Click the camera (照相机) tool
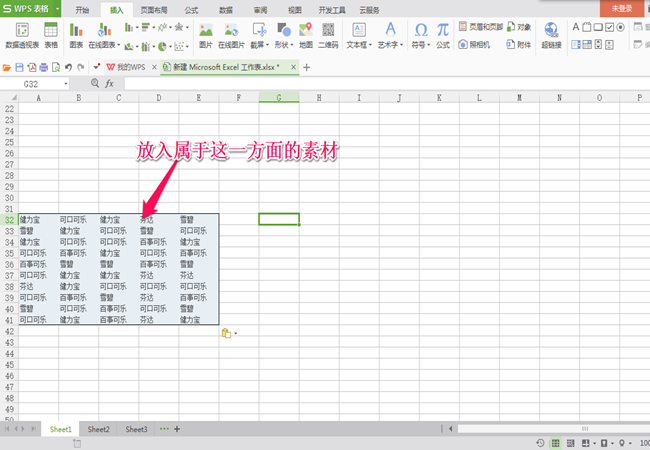Viewport: 650px width, 450px height. 474,44
